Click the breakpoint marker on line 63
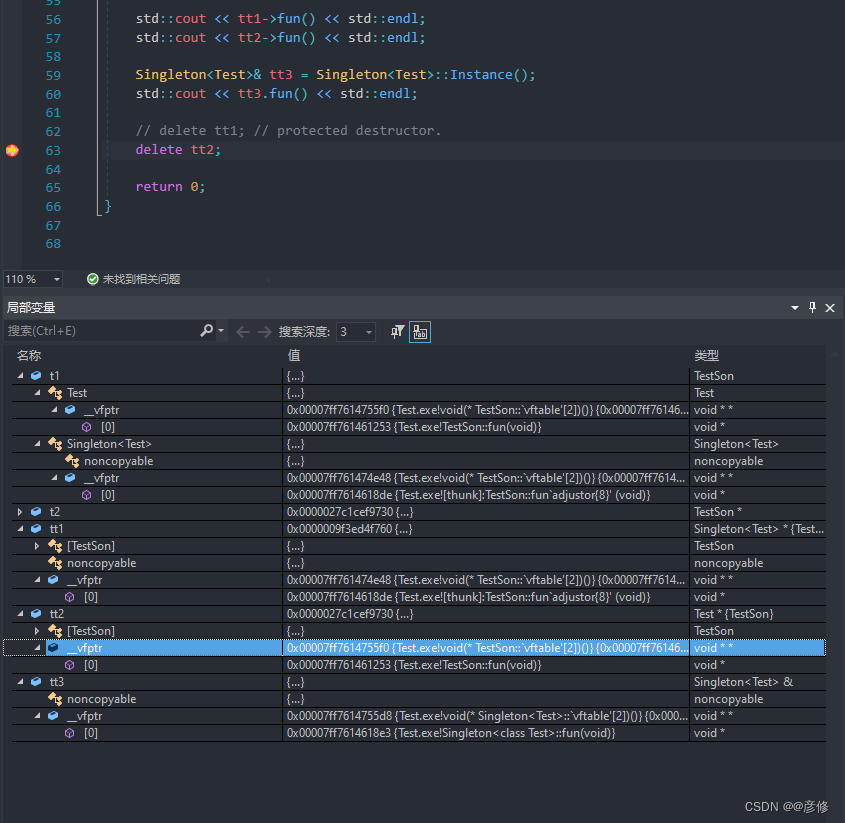The width and height of the screenshot is (845, 823). point(12,150)
